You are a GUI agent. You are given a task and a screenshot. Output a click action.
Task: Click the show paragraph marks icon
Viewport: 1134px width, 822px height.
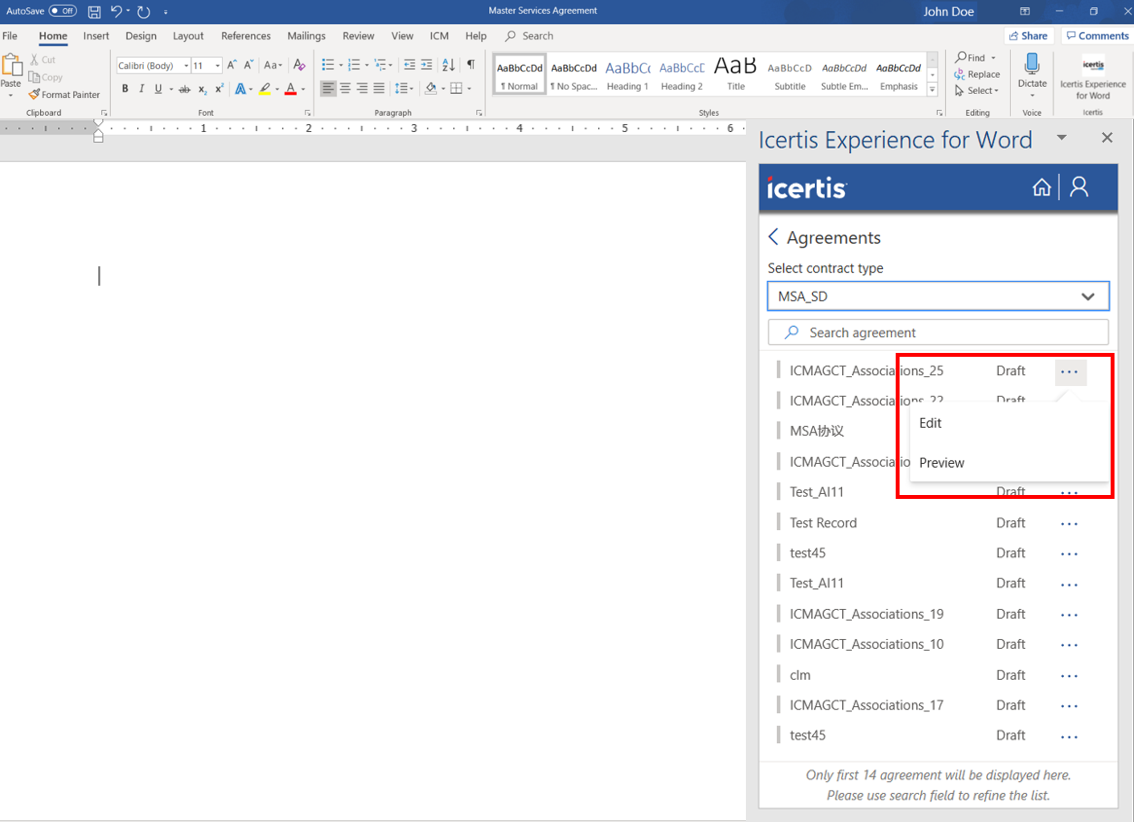(471, 65)
